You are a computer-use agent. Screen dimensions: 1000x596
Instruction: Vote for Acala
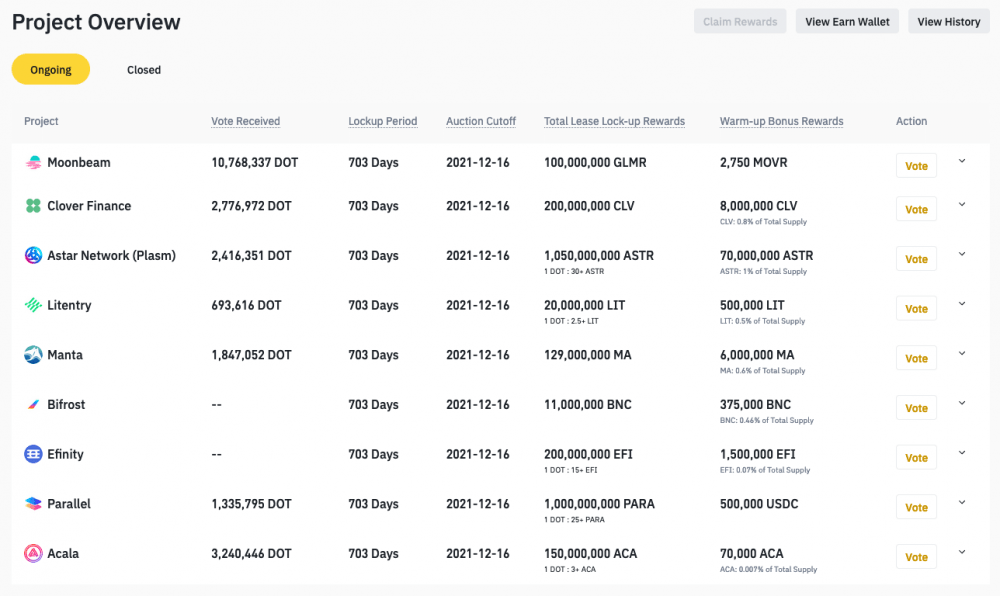point(916,557)
